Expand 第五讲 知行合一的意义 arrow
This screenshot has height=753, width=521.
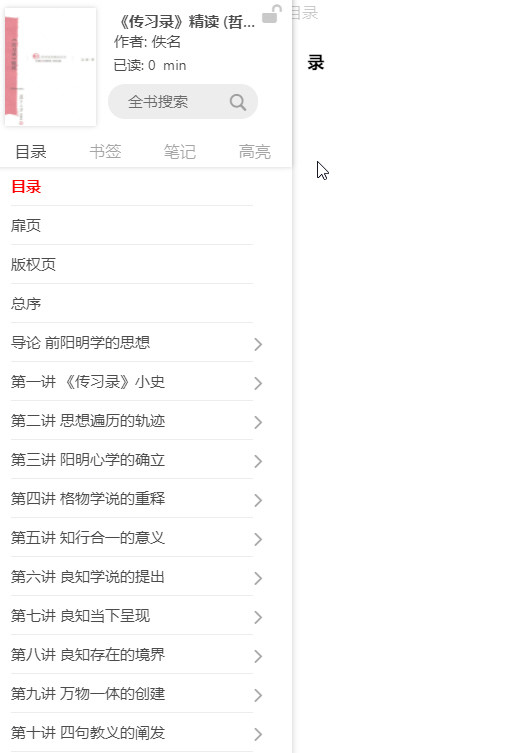pos(258,539)
